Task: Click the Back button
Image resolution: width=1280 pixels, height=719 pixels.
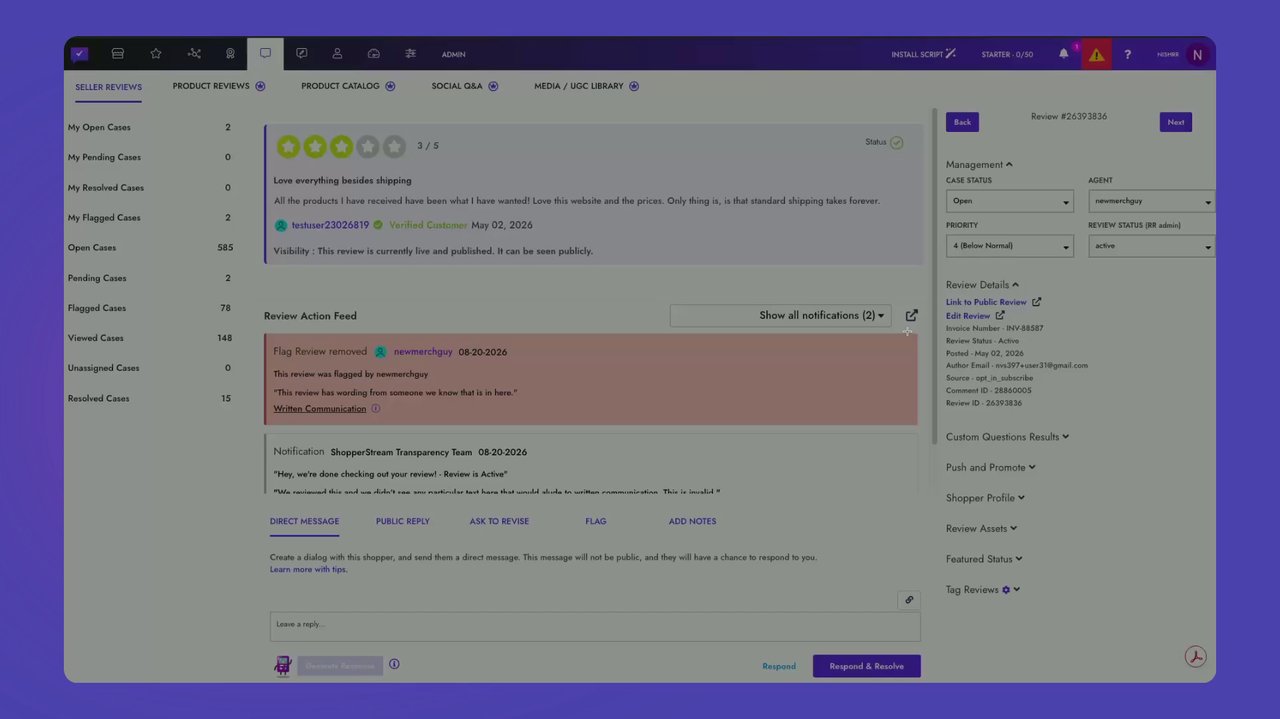Action: coord(962,122)
